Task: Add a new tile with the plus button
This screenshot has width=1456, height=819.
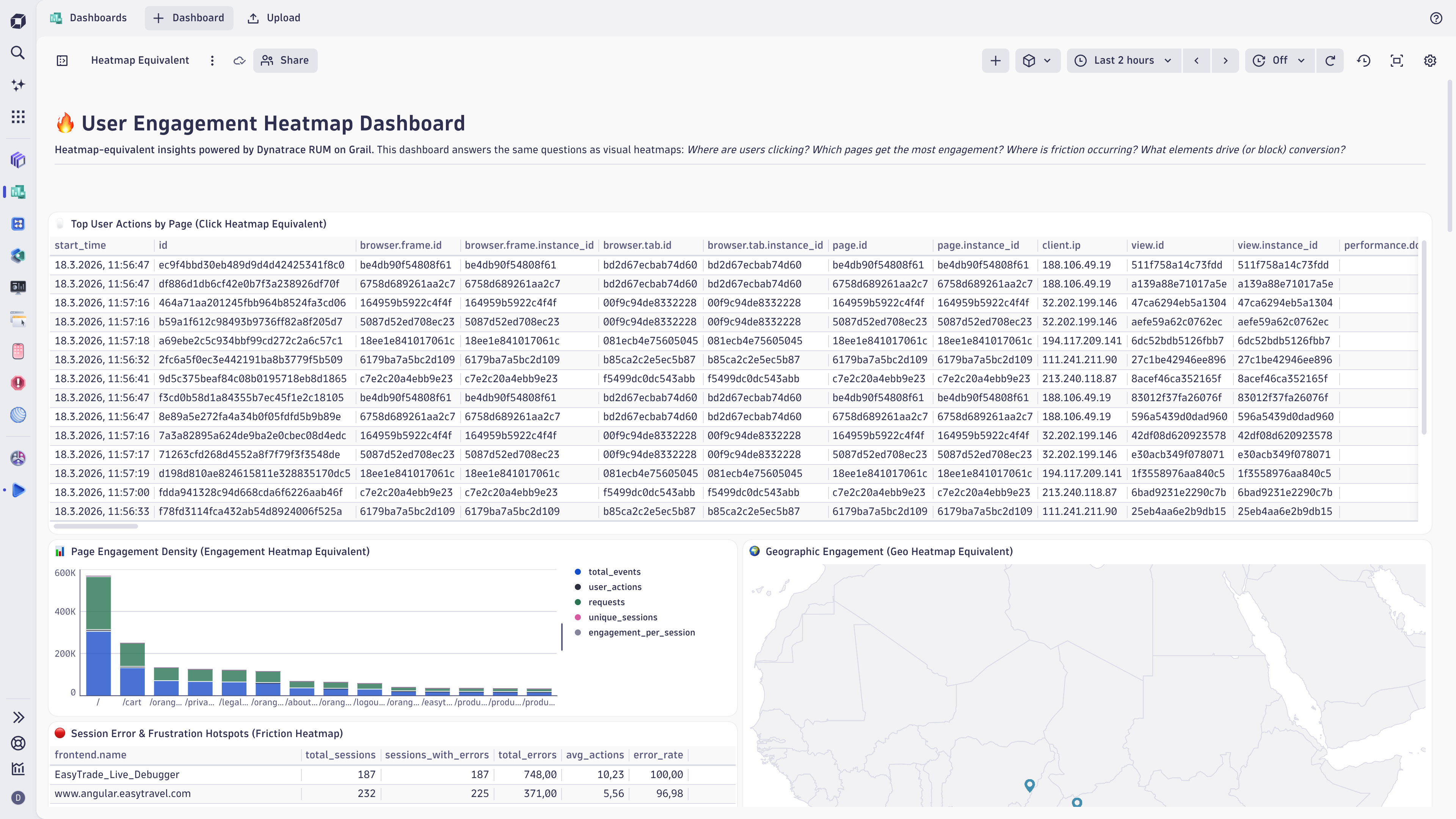Action: pyautogui.click(x=995, y=61)
